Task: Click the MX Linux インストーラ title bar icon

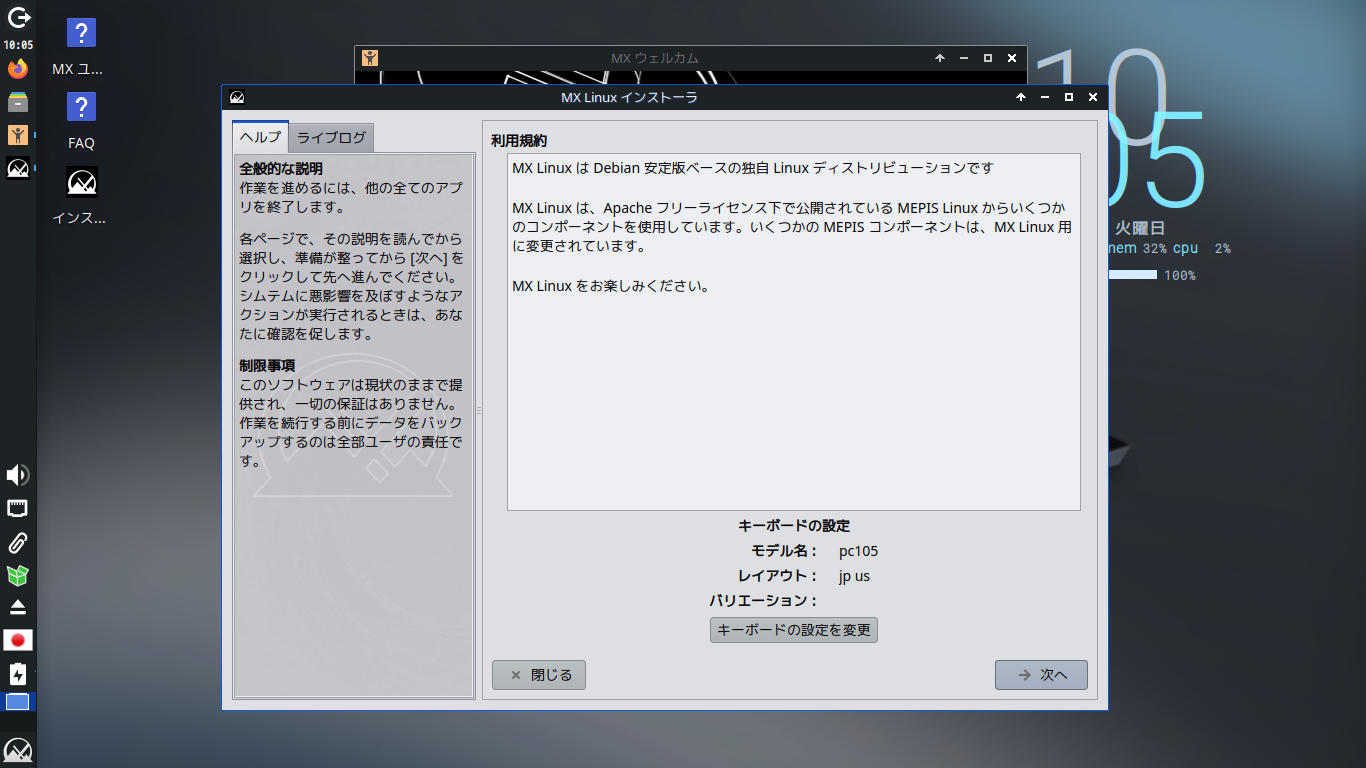Action: tap(237, 97)
